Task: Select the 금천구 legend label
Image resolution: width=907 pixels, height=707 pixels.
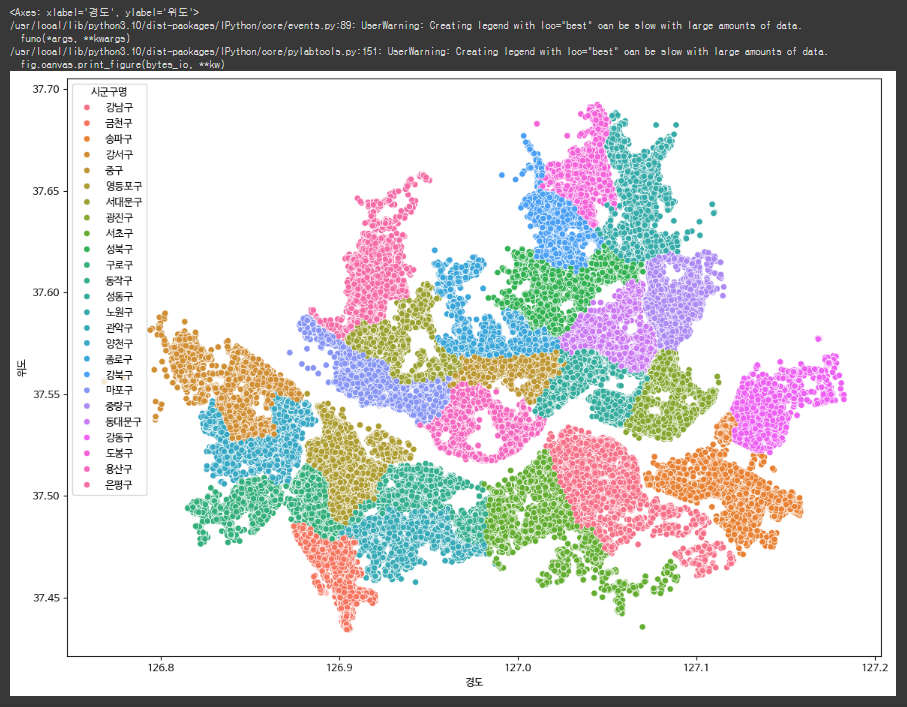Action: (x=119, y=123)
